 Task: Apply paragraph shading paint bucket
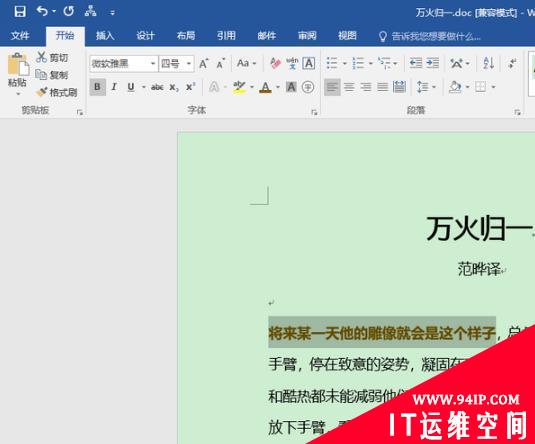456,87
